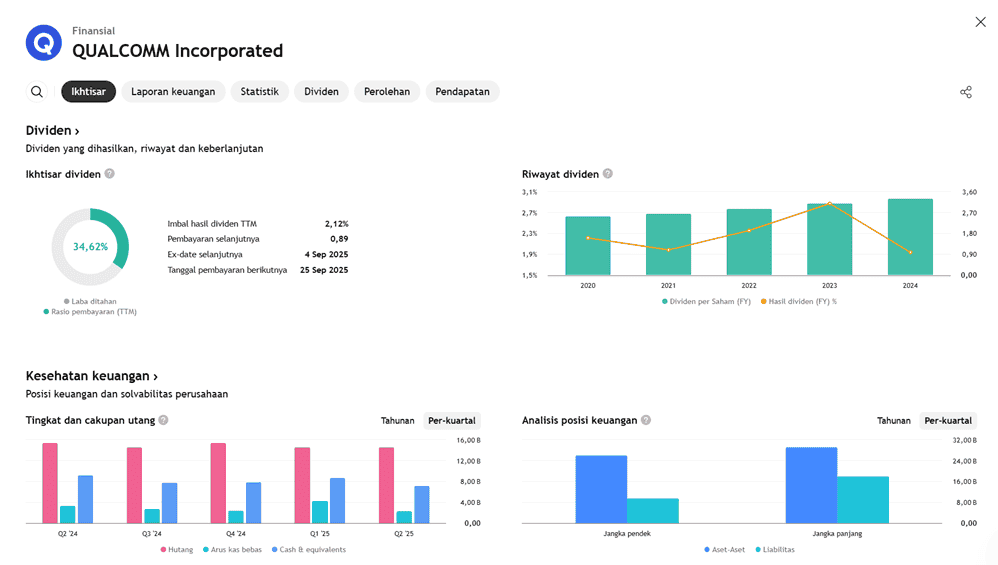Click the Jangka panjang axis label

(837, 534)
